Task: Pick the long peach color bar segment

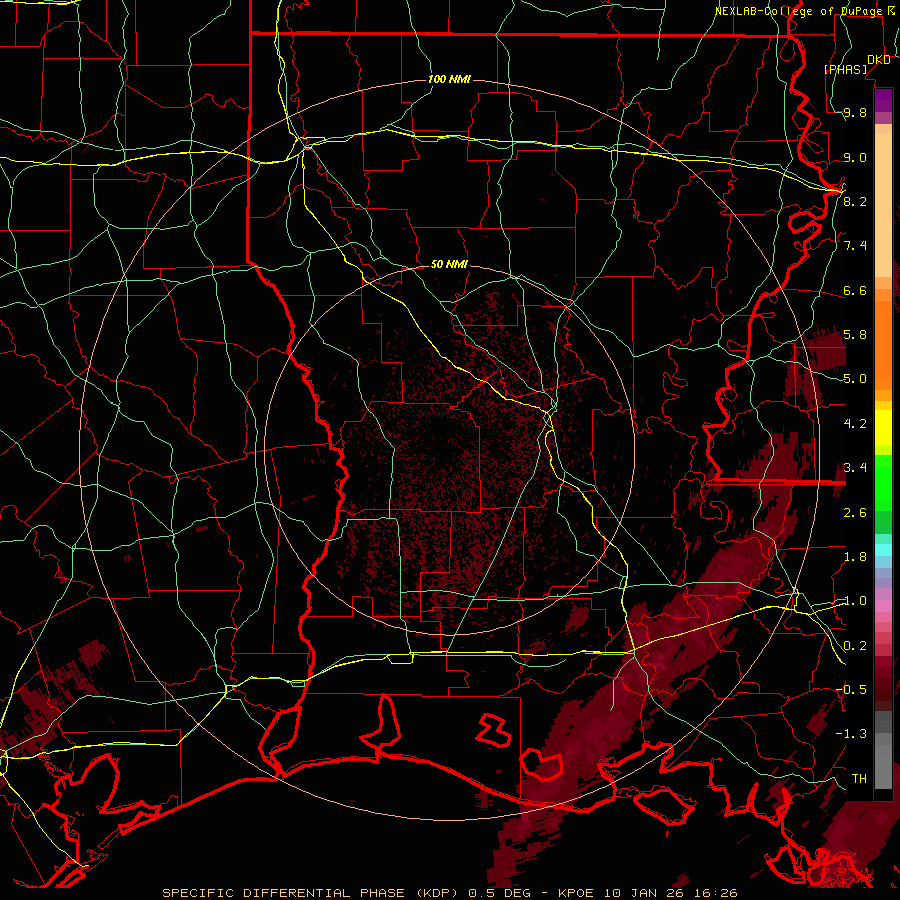Action: [x=883, y=205]
